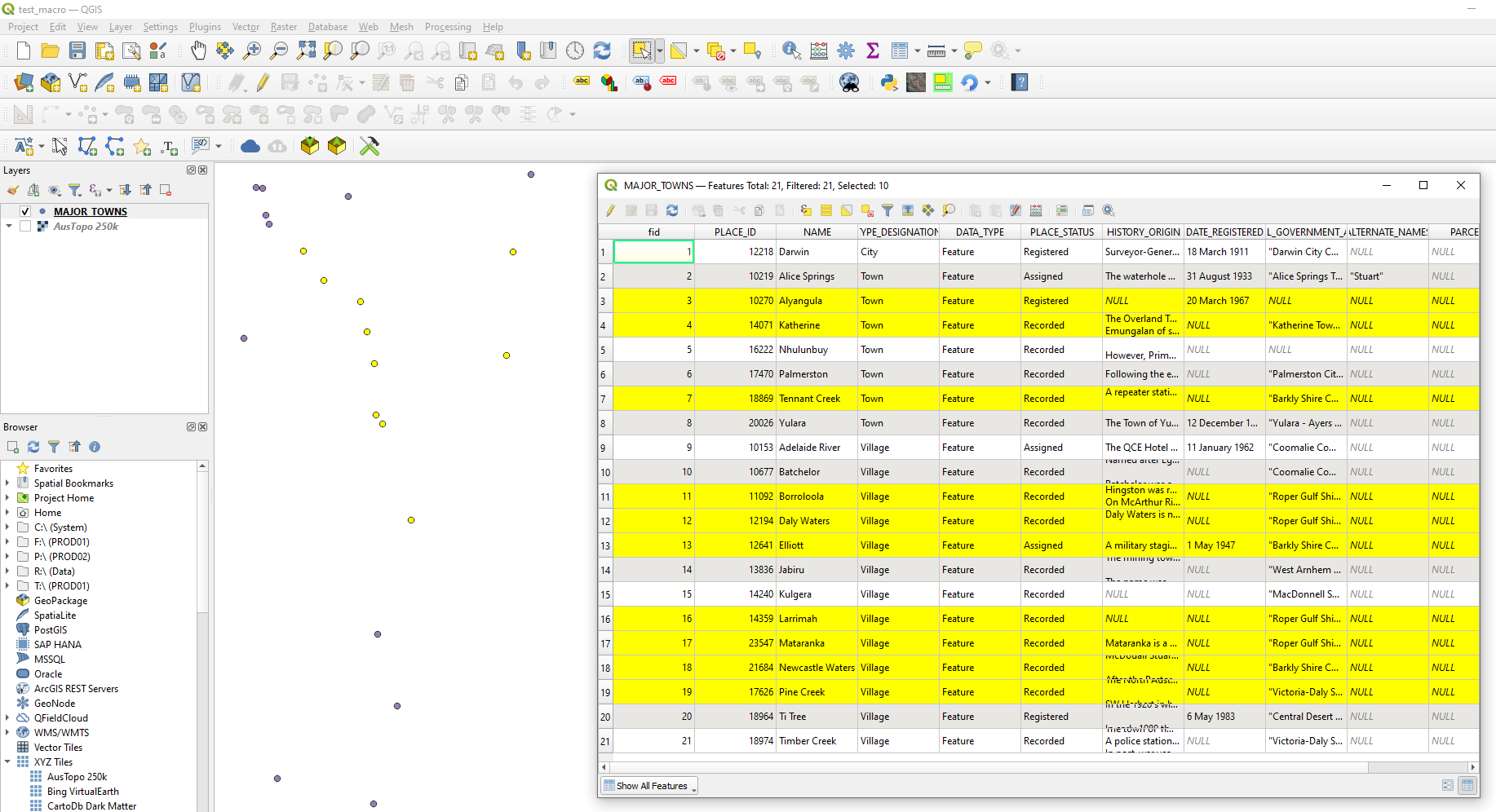The image size is (1496, 812).
Task: Click the PLACE_STATUS column header
Action: (1062, 232)
